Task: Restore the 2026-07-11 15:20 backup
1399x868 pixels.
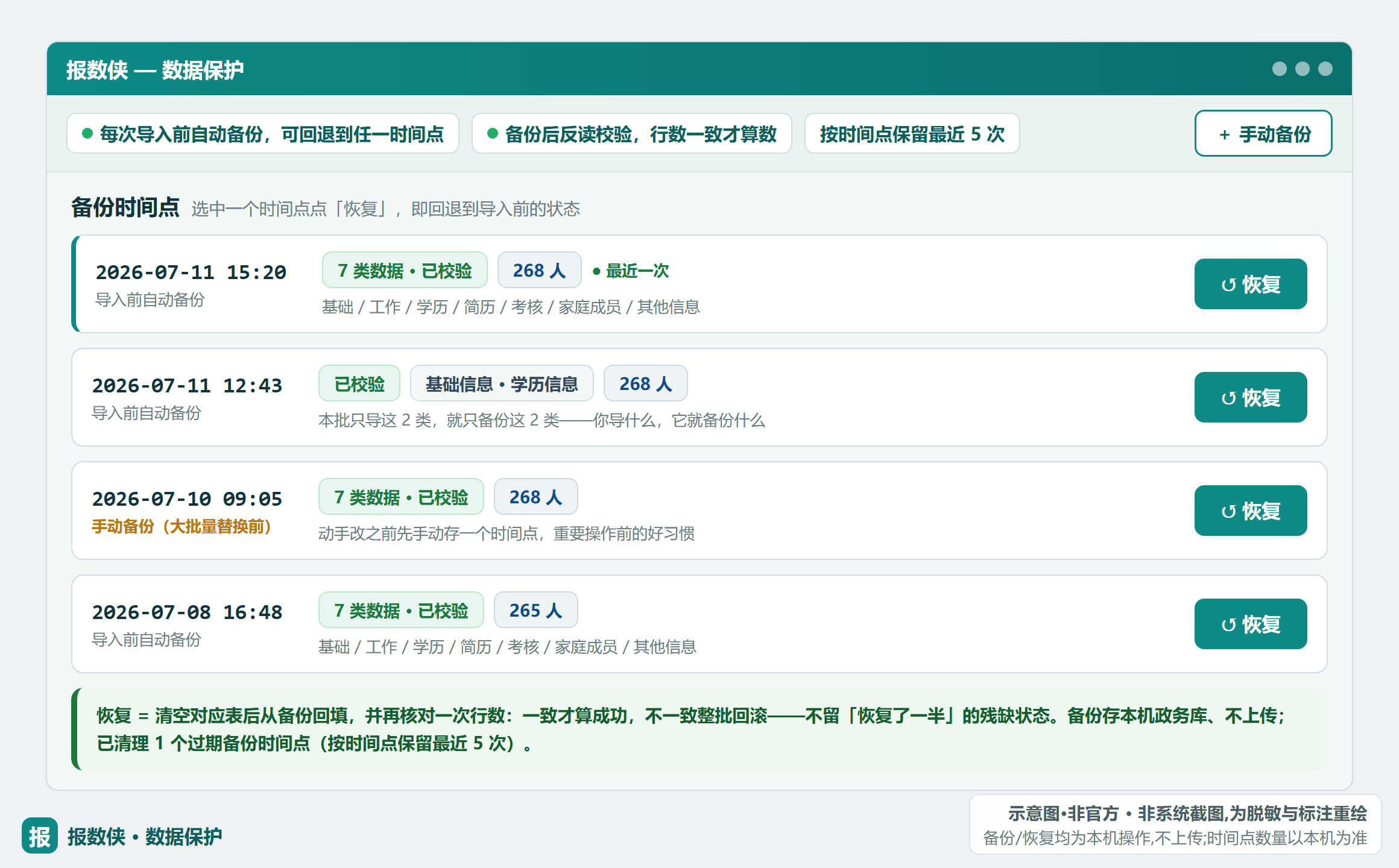Action: tap(1251, 284)
